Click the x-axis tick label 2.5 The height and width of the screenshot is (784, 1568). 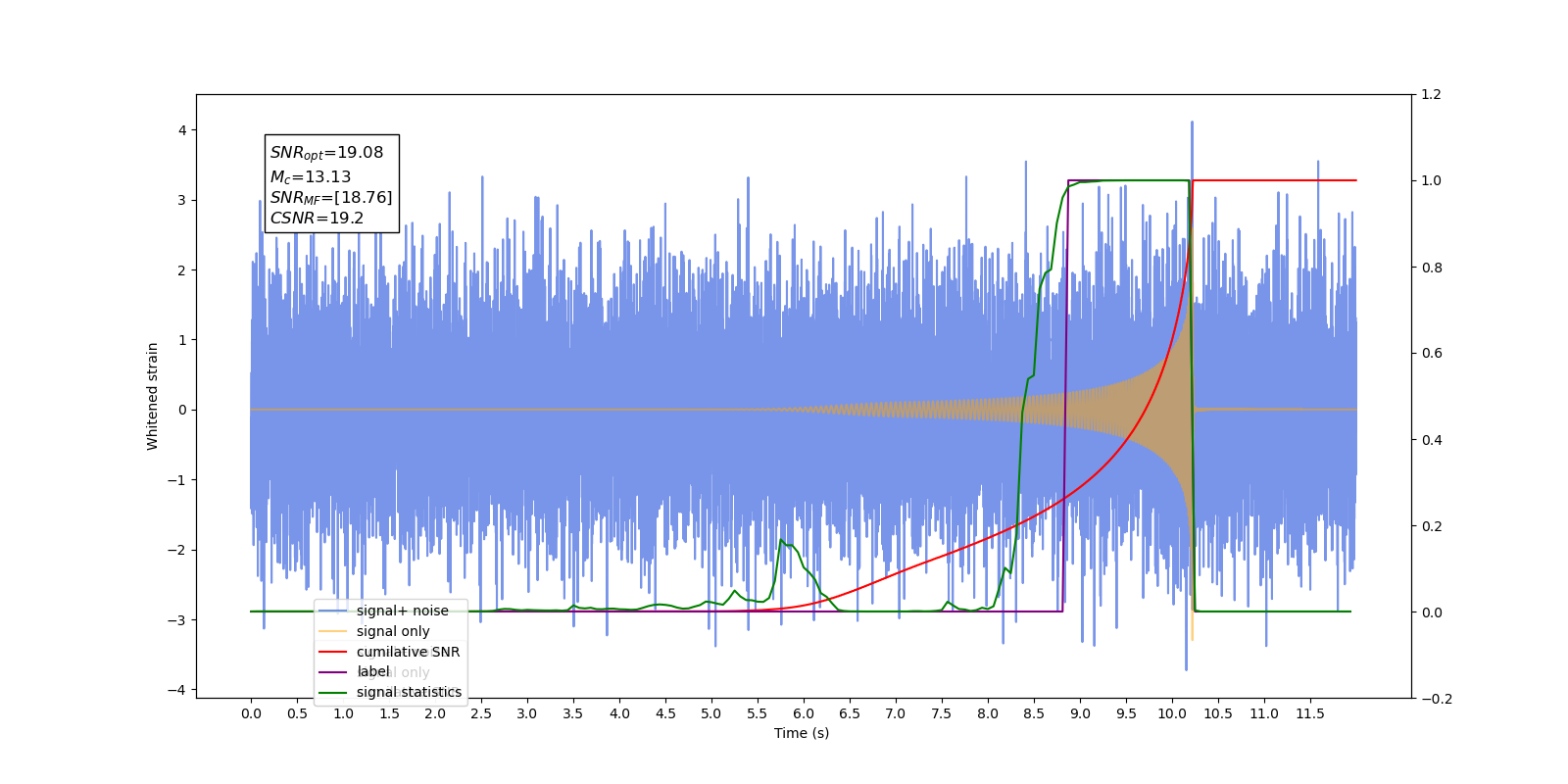tap(481, 713)
